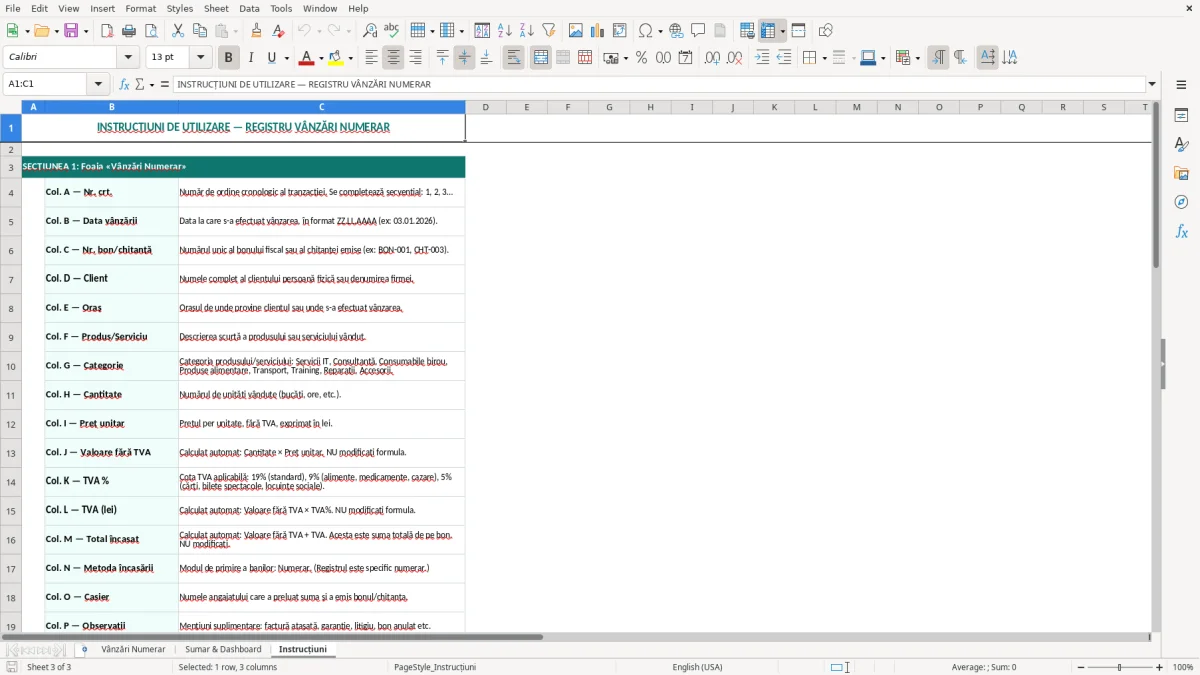1200x675 pixels.
Task: Open the font size dropdown
Action: 201,58
